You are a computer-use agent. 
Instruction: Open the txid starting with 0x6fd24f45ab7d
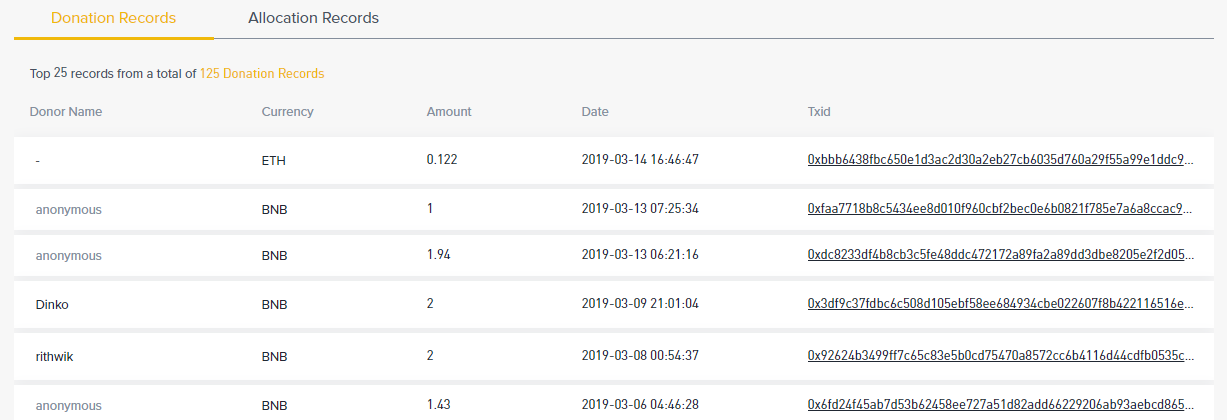(1001, 405)
